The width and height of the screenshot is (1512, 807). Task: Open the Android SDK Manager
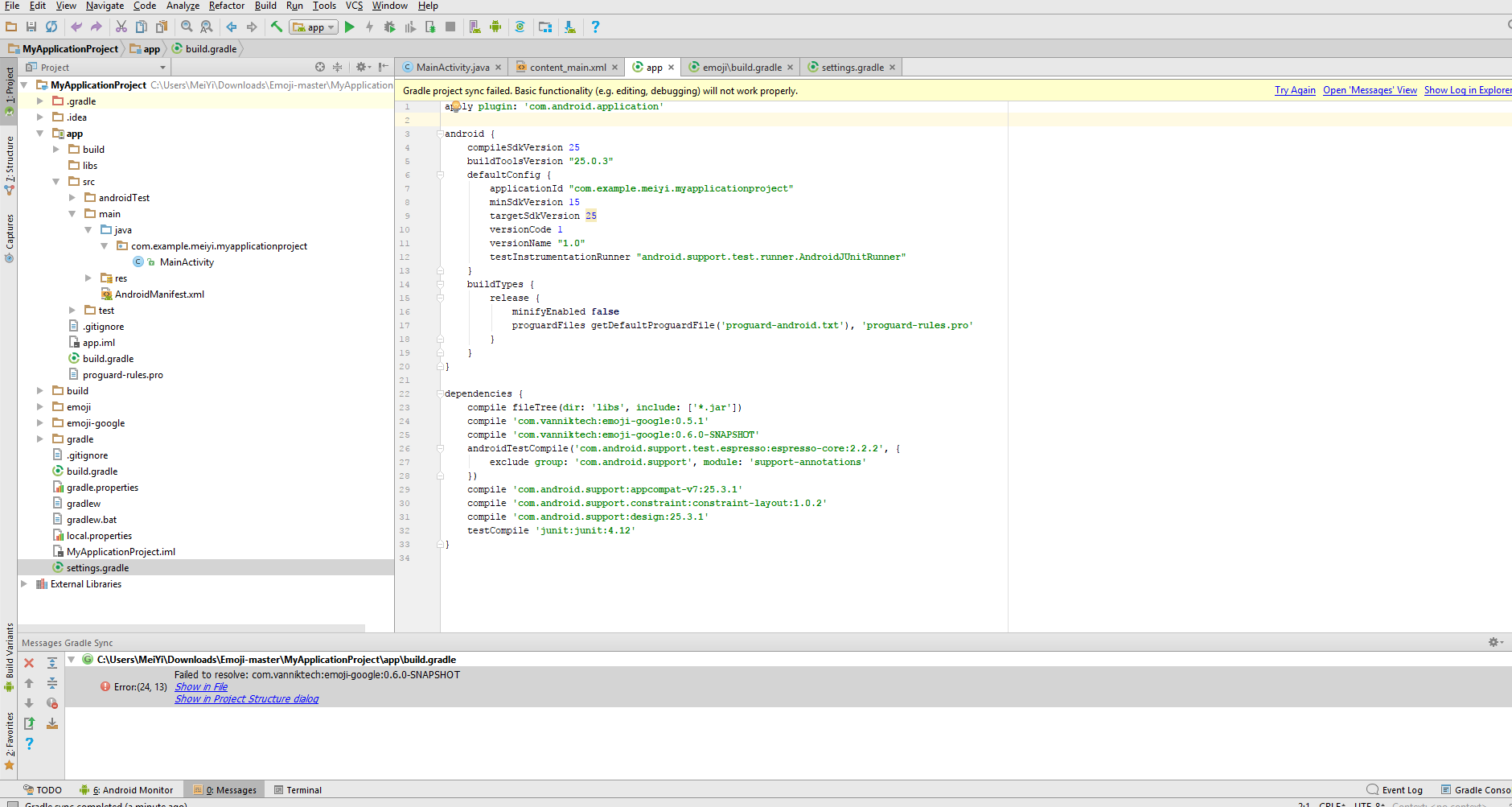(x=496, y=27)
